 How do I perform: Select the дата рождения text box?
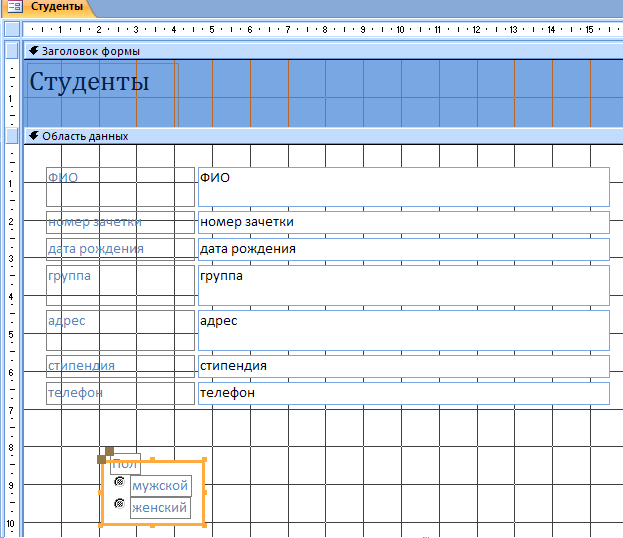coord(404,250)
